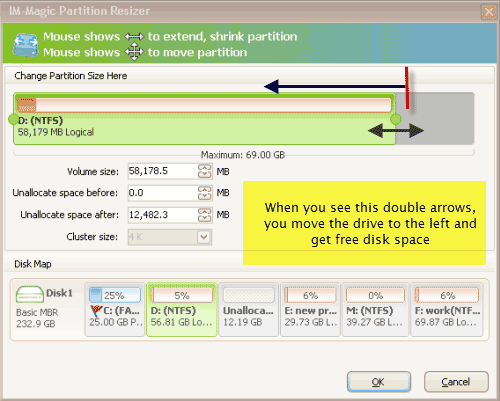Screen dimensions: 500x401
Task: Select D: (NTFS) partition in Disk Map
Action: (182, 310)
